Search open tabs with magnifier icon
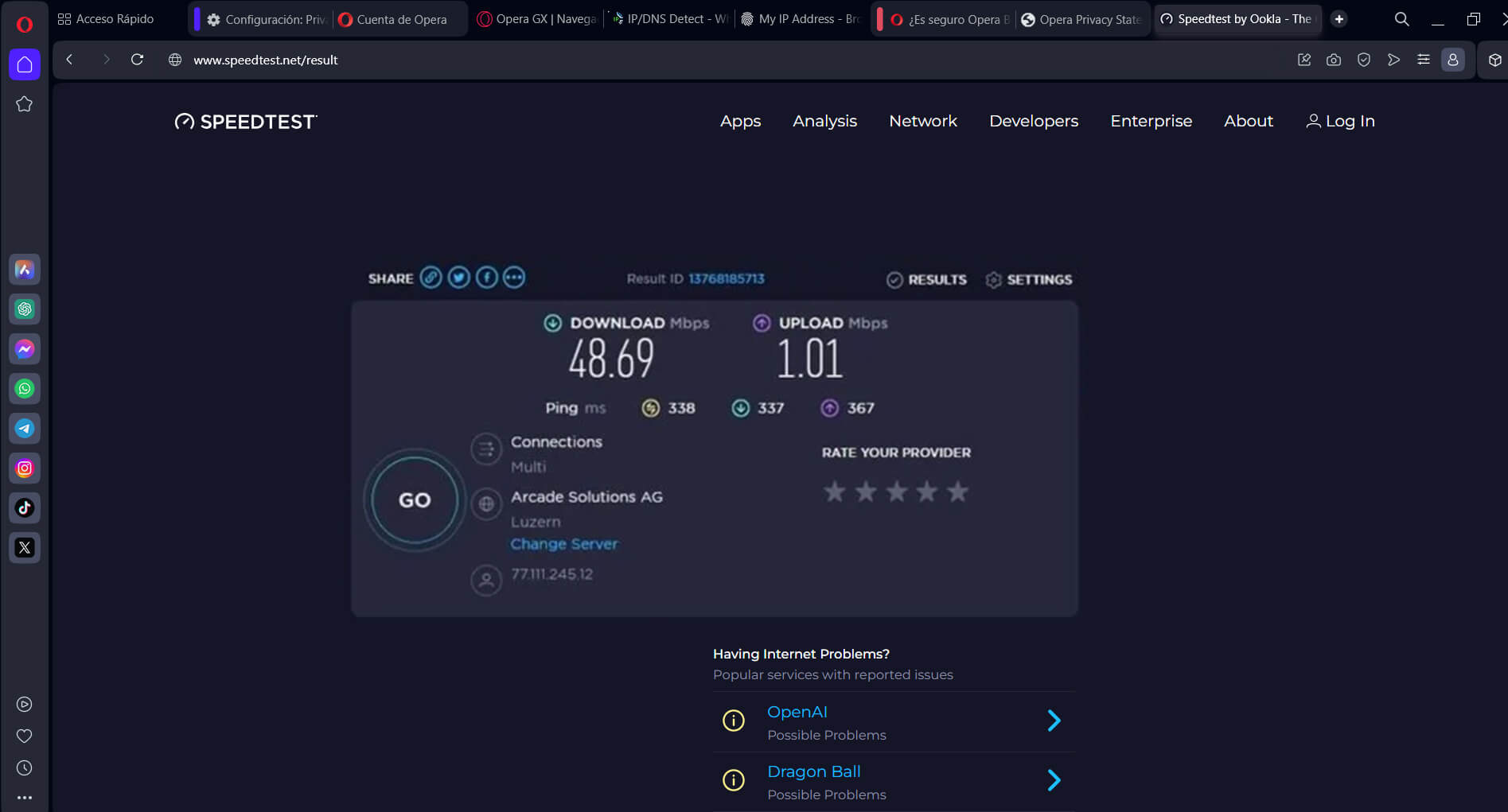This screenshot has height=812, width=1508. pos(1402,19)
